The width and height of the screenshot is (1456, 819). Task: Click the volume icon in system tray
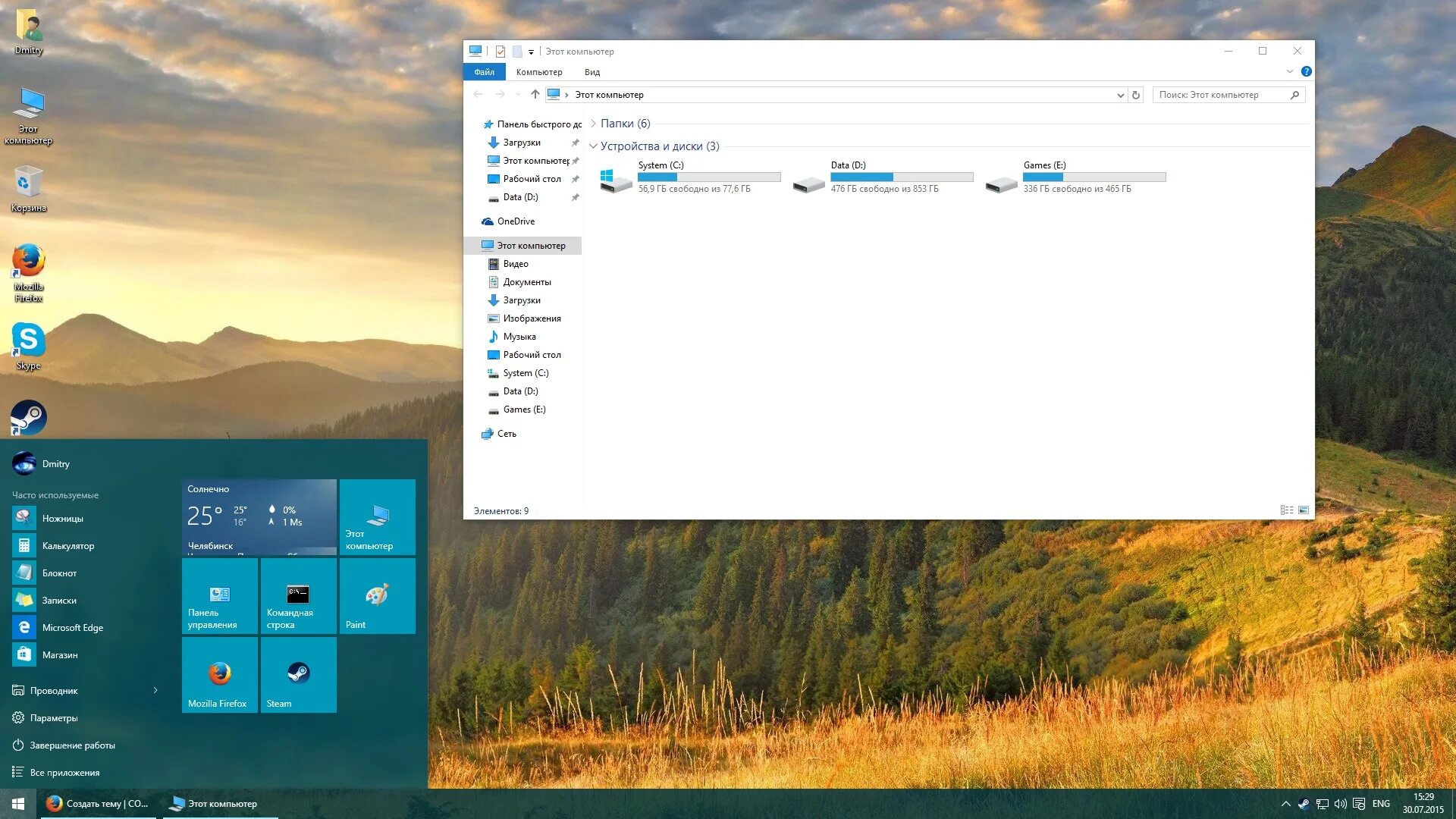pyautogui.click(x=1340, y=804)
